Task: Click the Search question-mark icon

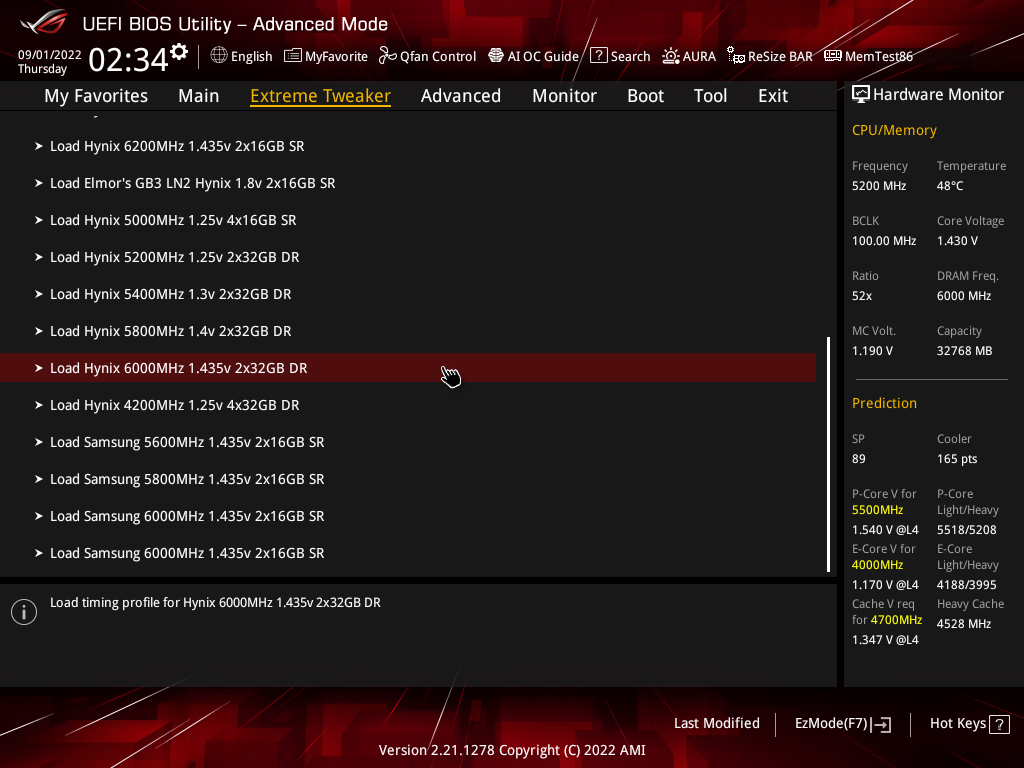Action: point(598,56)
